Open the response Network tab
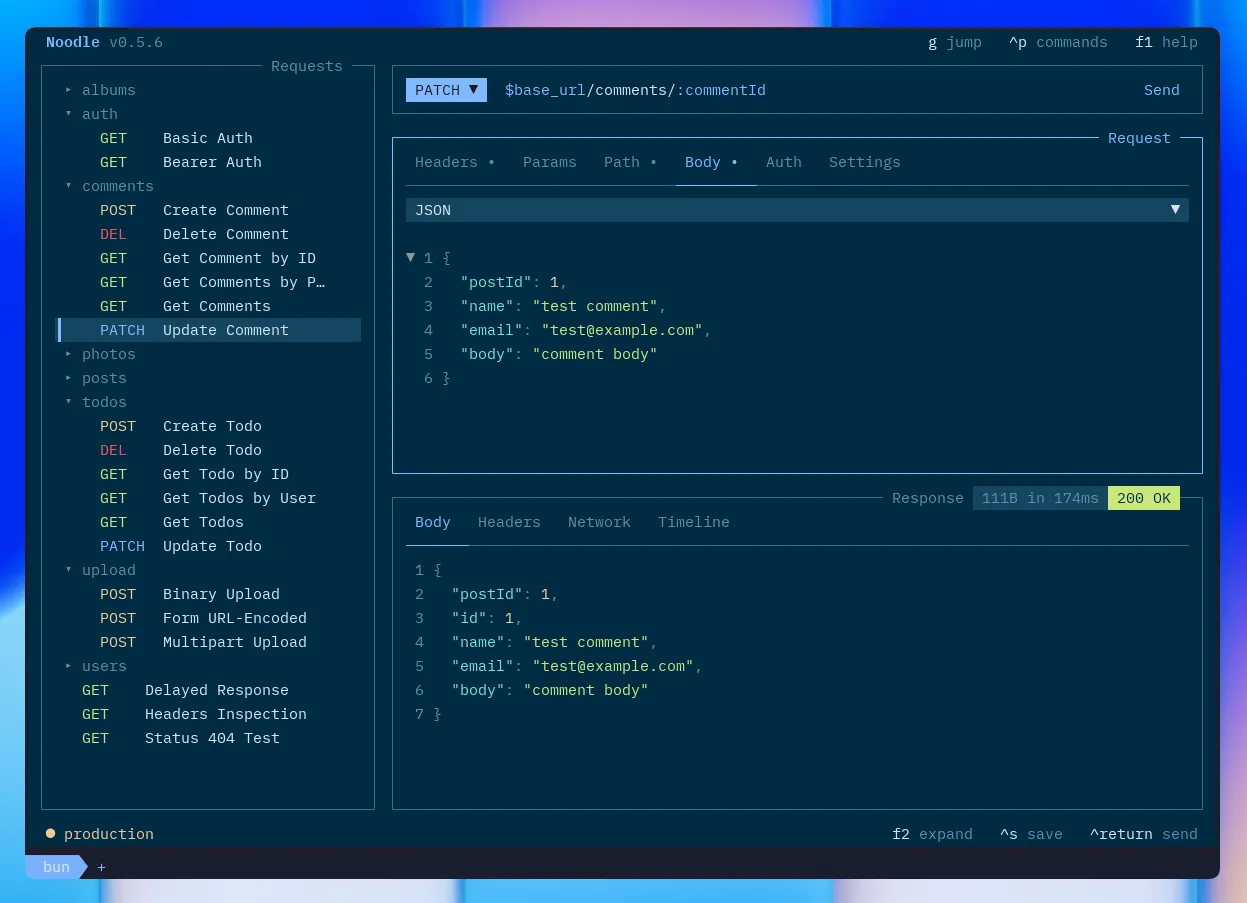The height and width of the screenshot is (903, 1247). click(599, 522)
